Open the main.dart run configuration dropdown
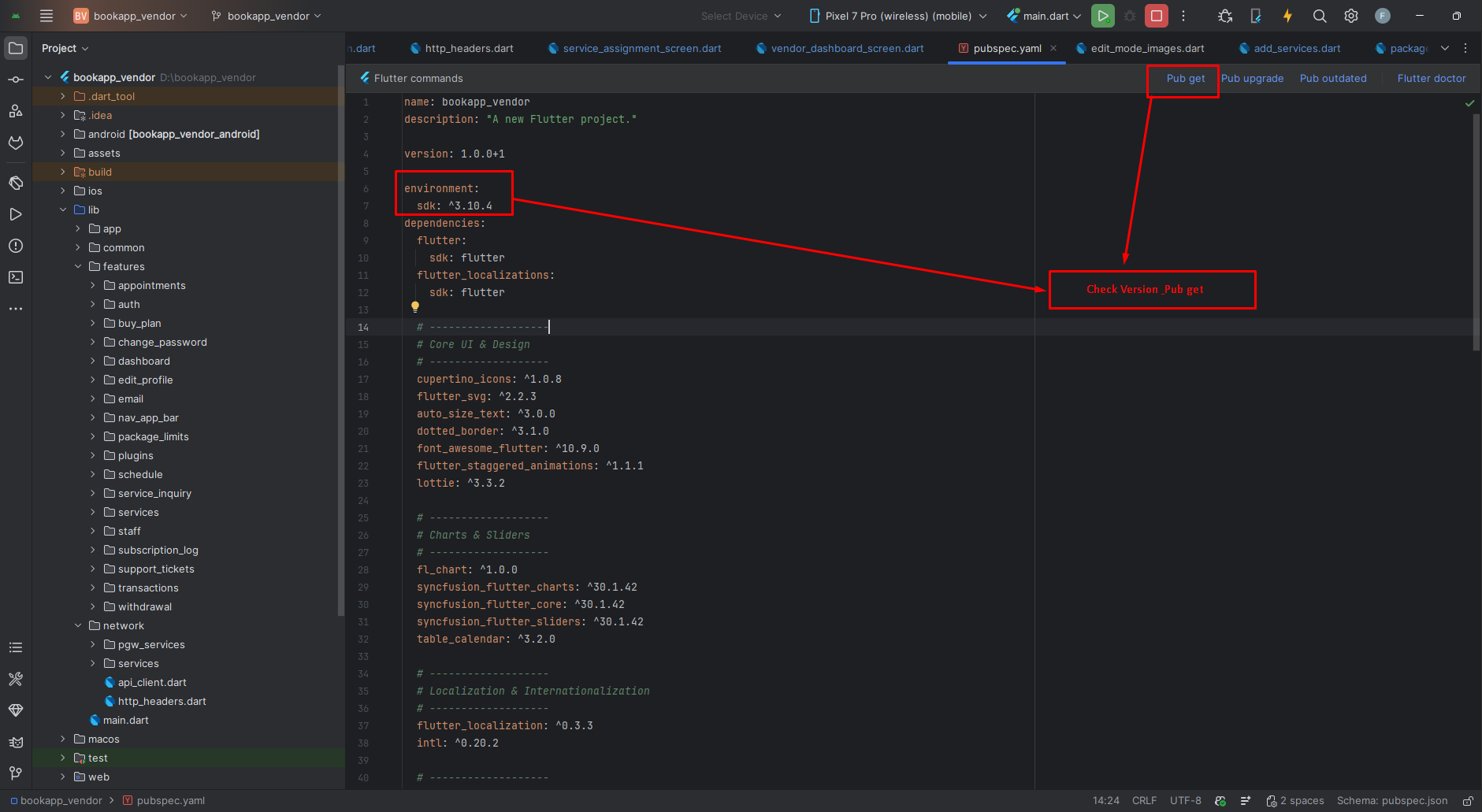The height and width of the screenshot is (812, 1482). 1045,16
